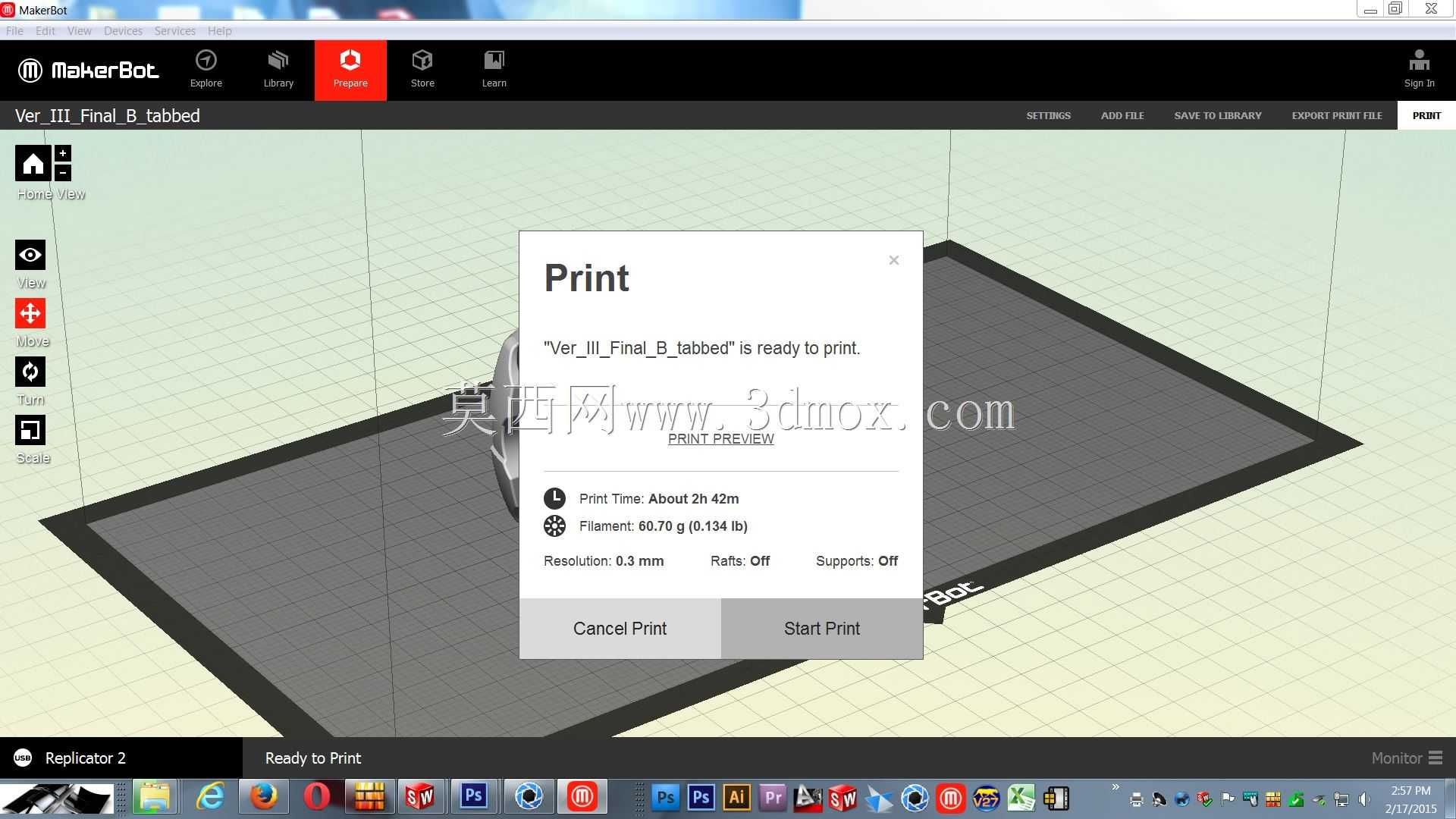Toggle the View eye tool
1456x819 pixels.
click(30, 255)
